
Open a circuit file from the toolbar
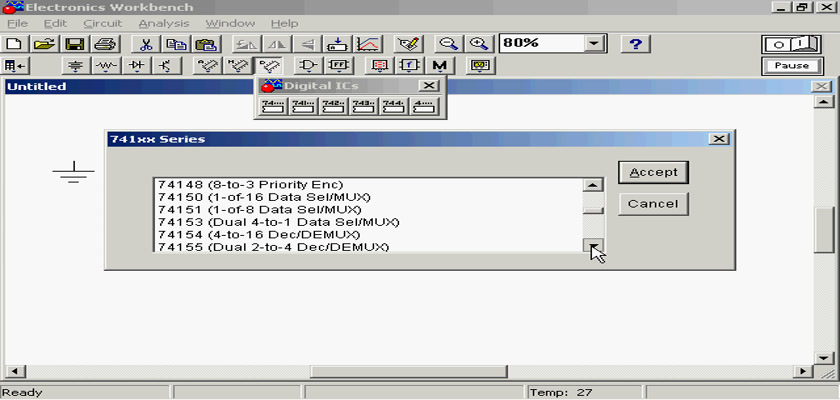[44, 44]
